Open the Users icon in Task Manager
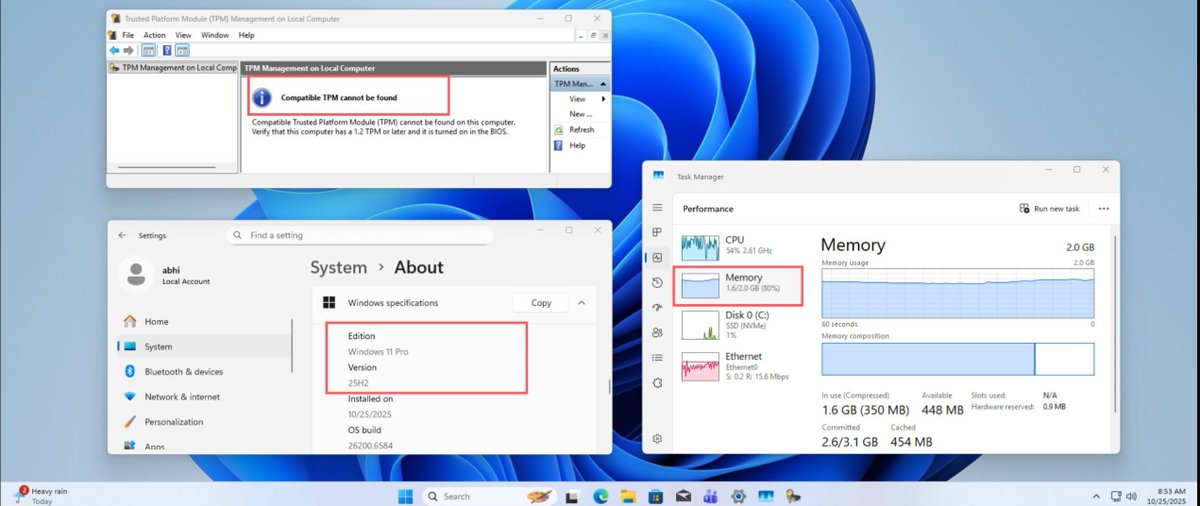The image size is (1200, 506). point(657,333)
